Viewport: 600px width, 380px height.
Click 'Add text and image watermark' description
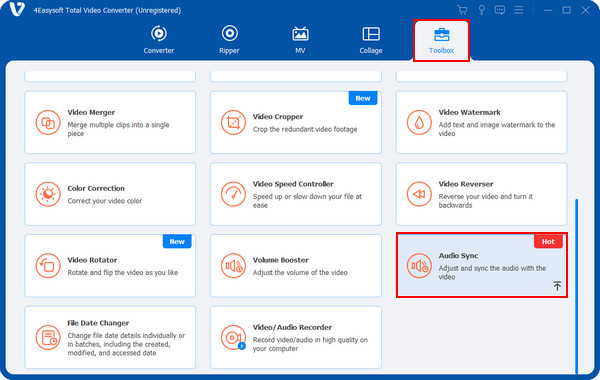click(497, 129)
